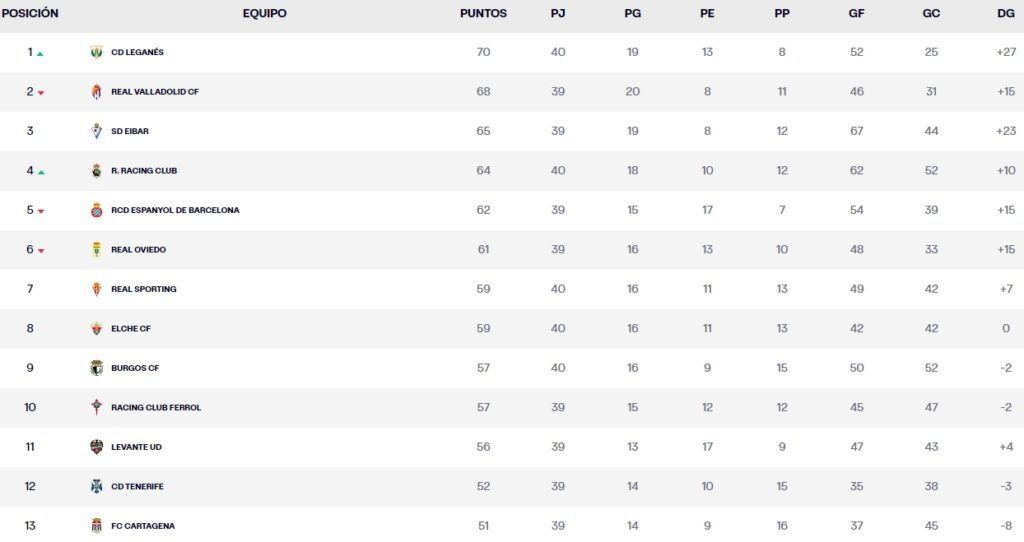
Task: Click the SD Eibar team badge
Action: (x=96, y=131)
